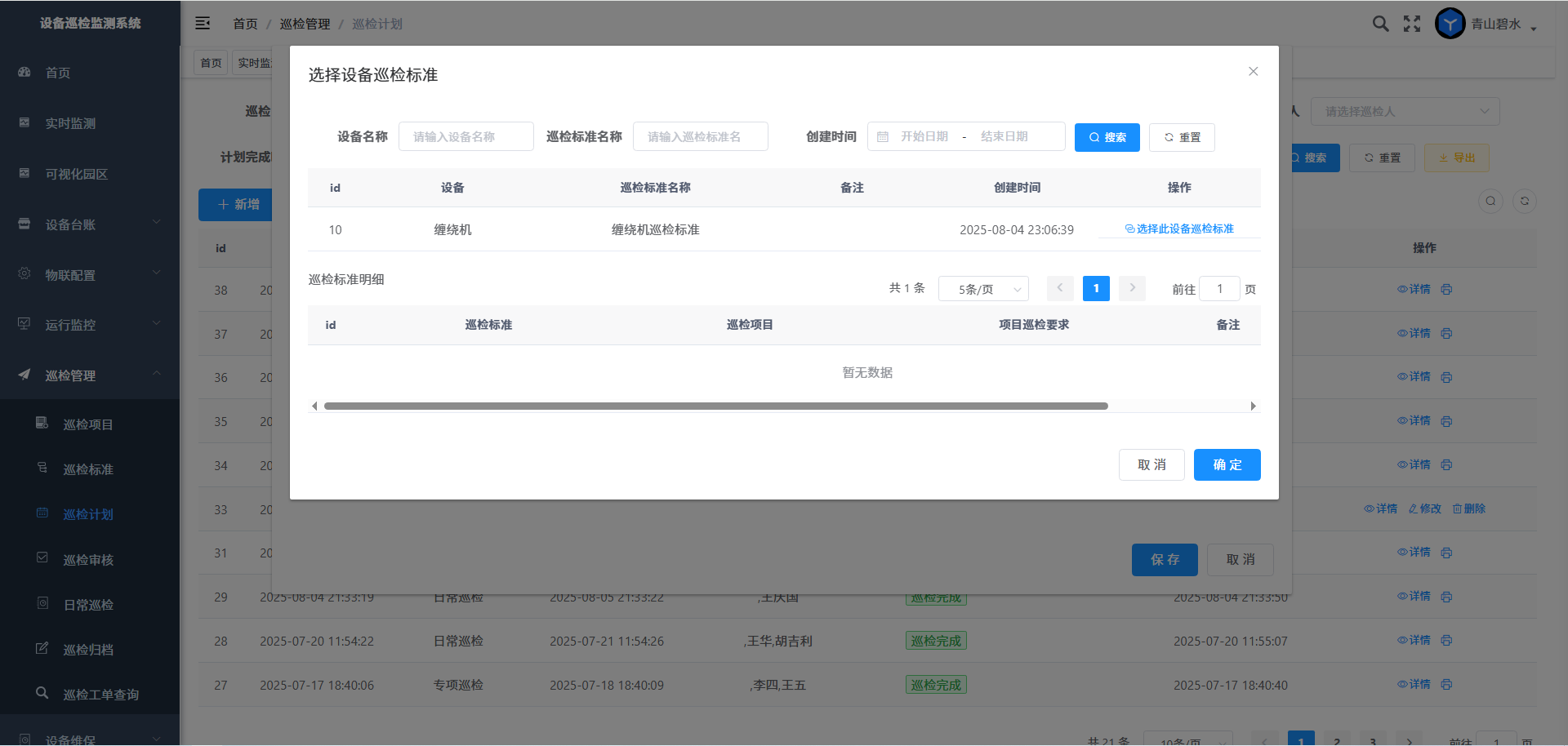The width and height of the screenshot is (1568, 746).
Task: Click the blue 搜索 button in dialog
Action: point(1107,137)
